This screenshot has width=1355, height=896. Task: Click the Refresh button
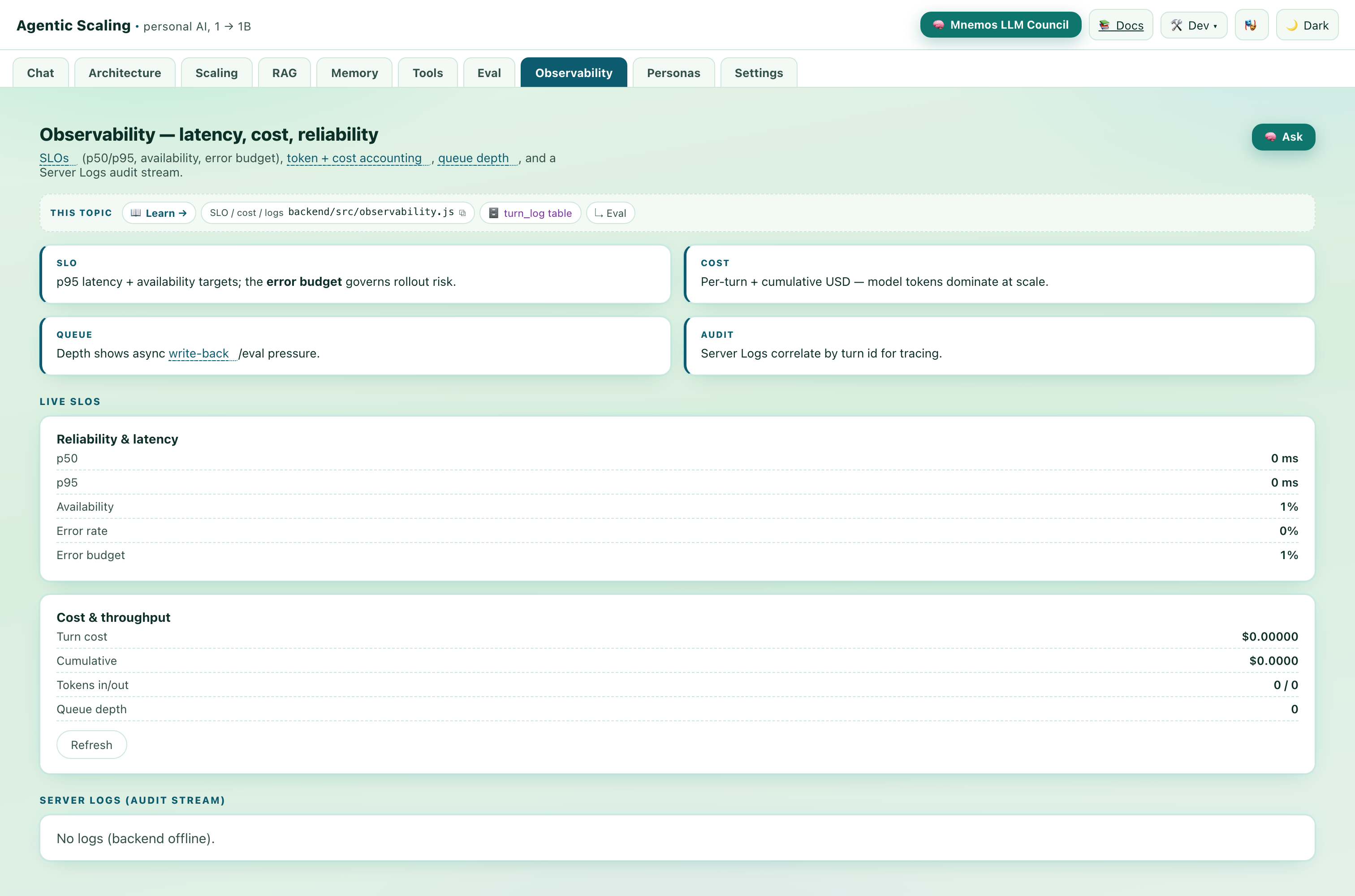91,745
